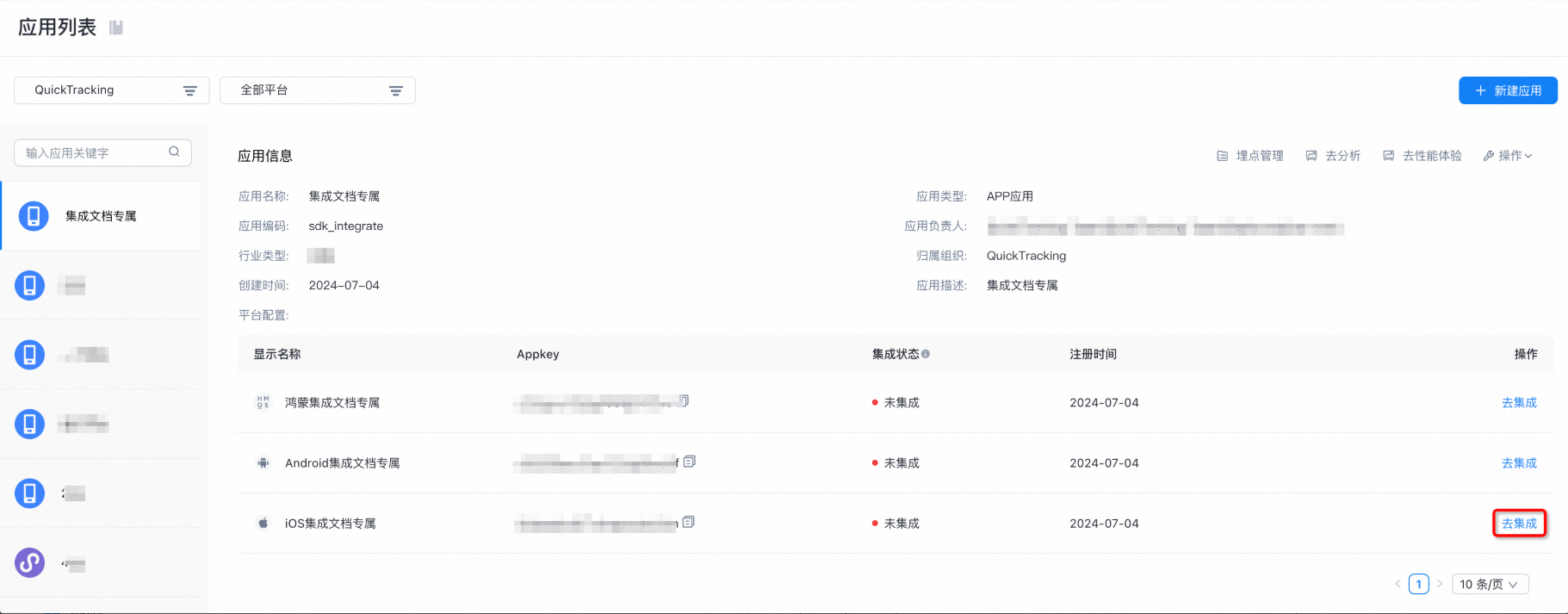Click 去集成 for Android集成文档专属

tap(1519, 462)
